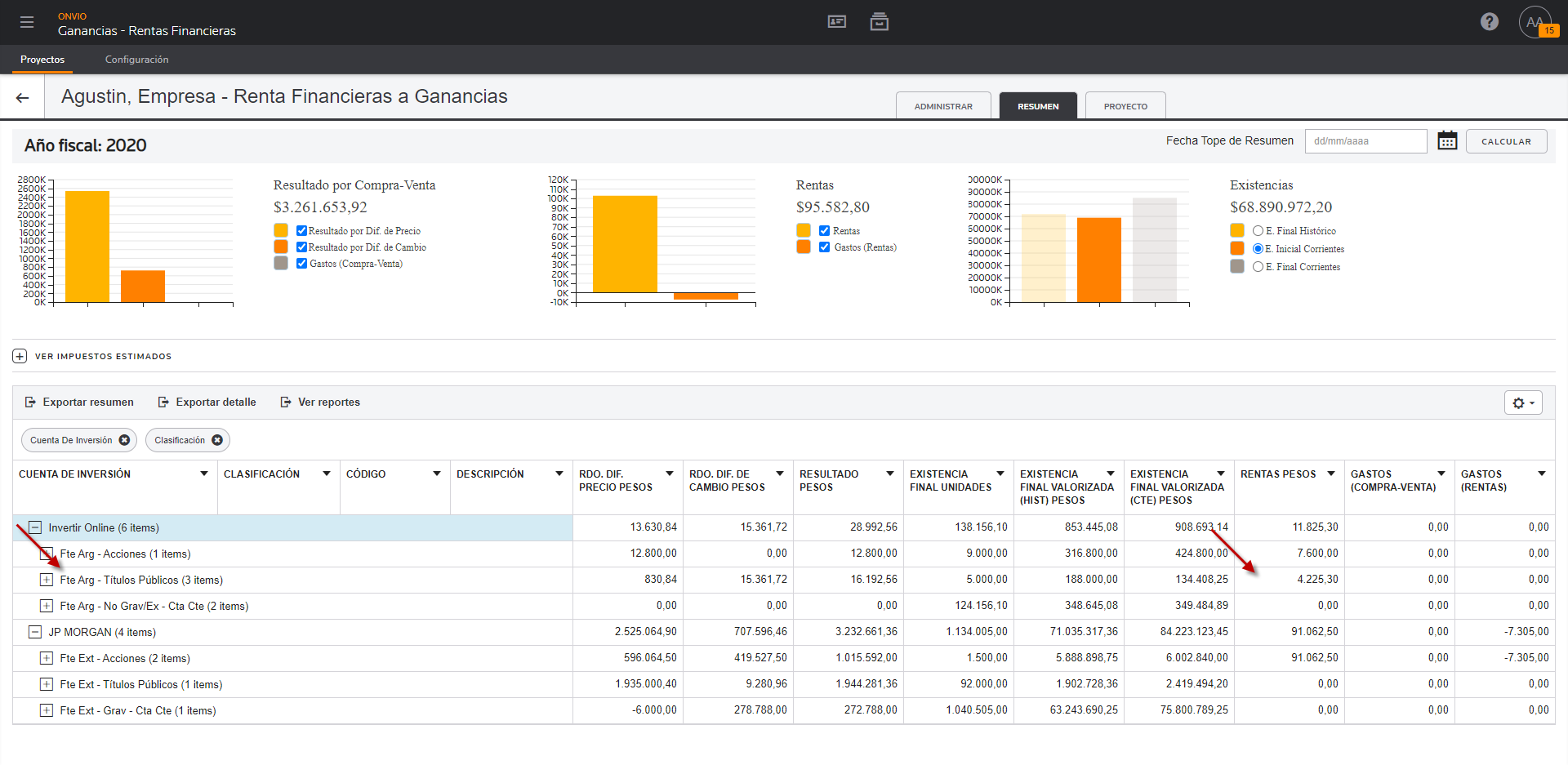Click Ver Impuestos Estimados label
The width and height of the screenshot is (1568, 765).
(x=103, y=356)
